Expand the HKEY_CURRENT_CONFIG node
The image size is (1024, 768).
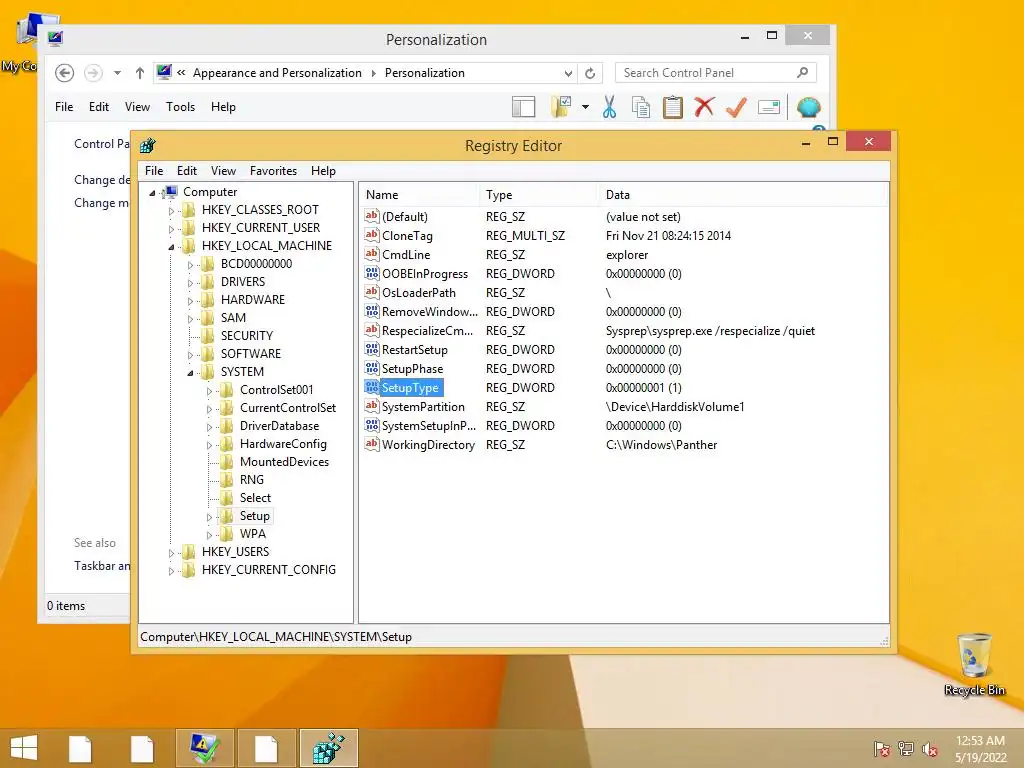[x=171, y=571]
